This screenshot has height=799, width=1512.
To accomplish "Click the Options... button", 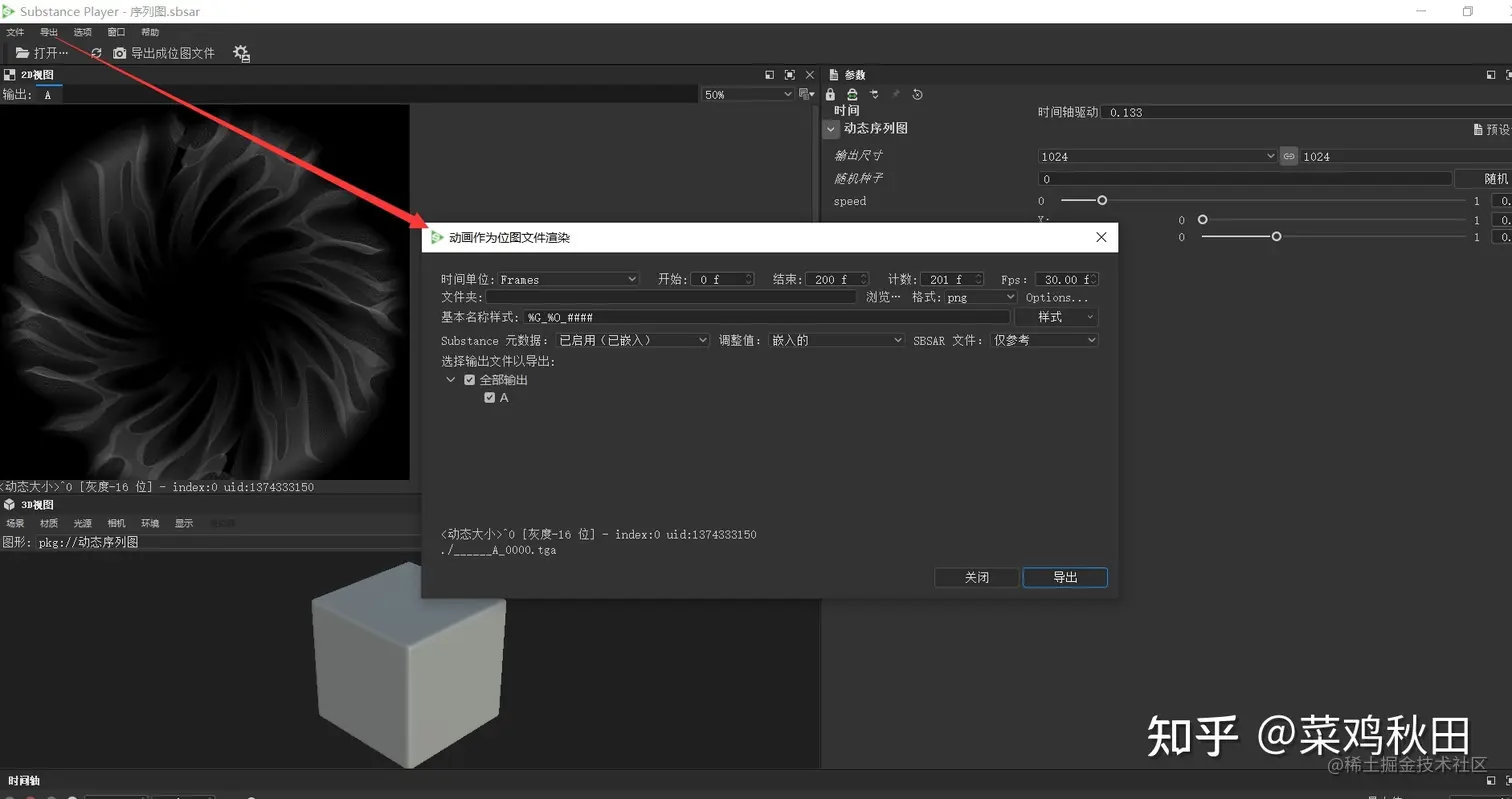I will click(1056, 297).
